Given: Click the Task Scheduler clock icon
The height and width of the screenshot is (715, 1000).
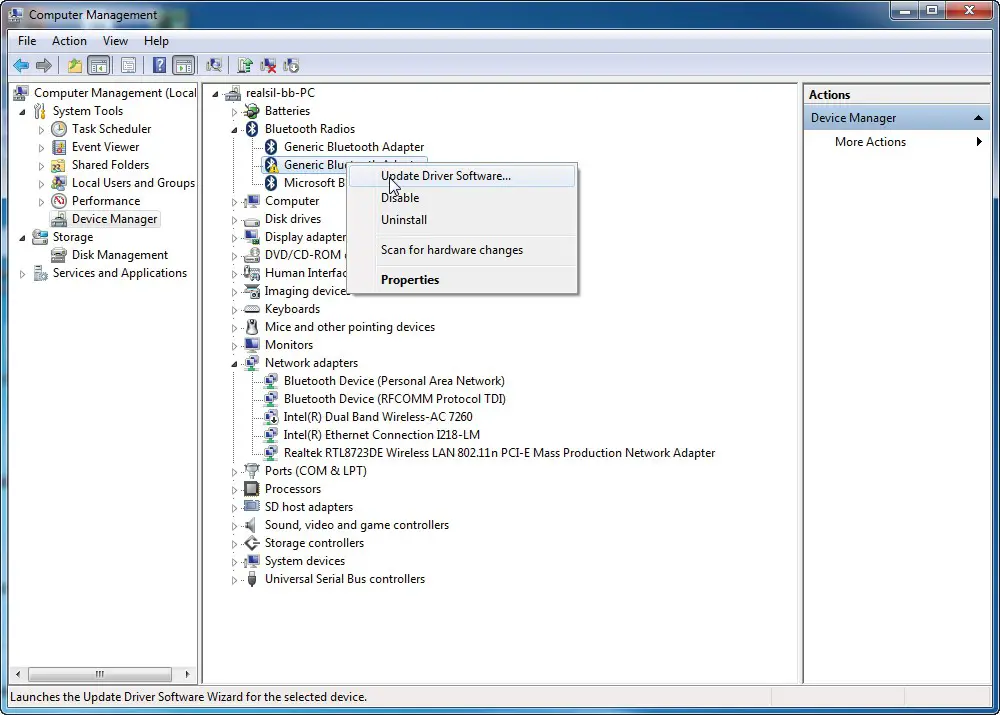Looking at the screenshot, I should click(59, 129).
